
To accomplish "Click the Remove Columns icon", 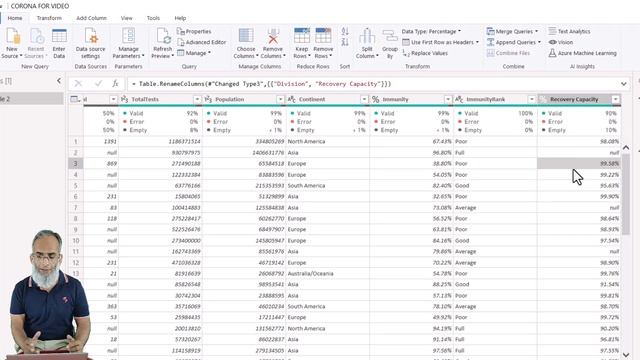I will click(x=273, y=36).
